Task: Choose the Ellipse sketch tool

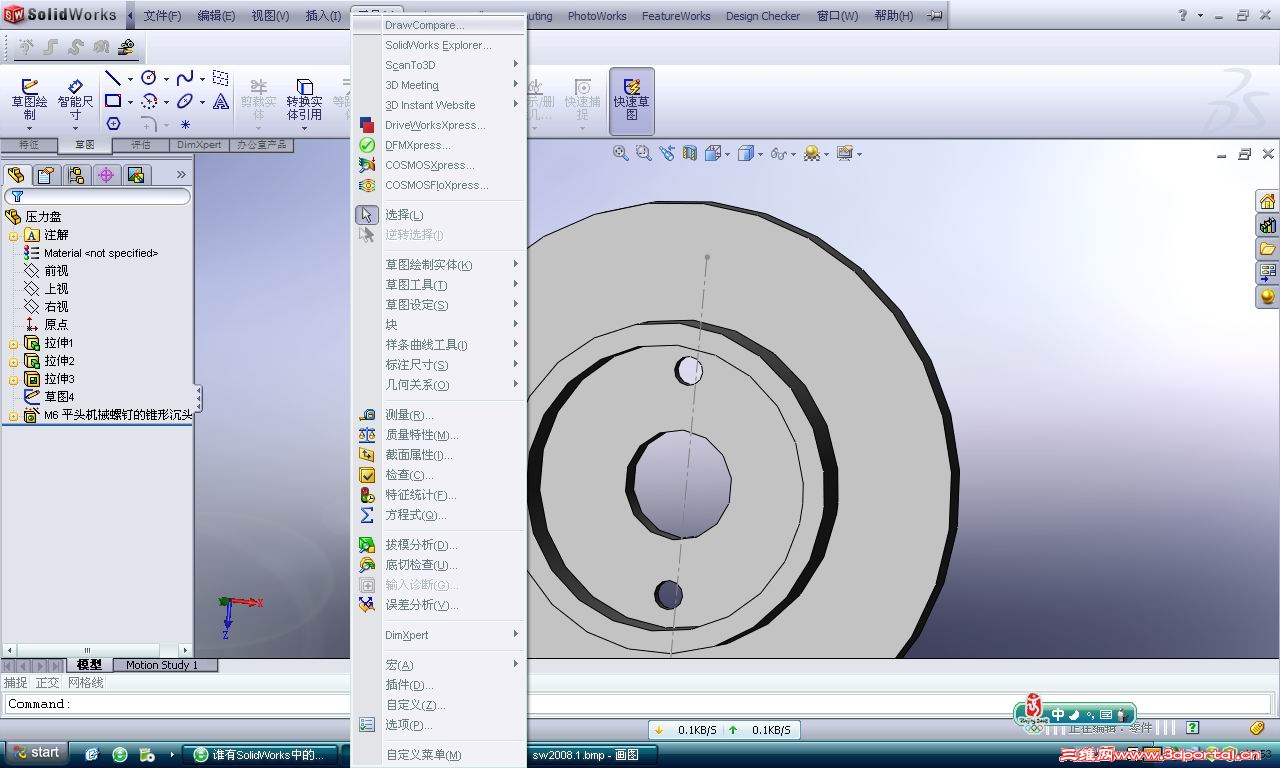Action: [x=183, y=101]
